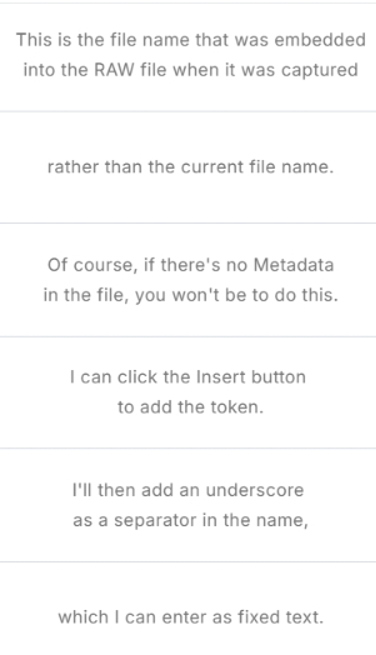The width and height of the screenshot is (376, 655).
Task: Click the word 'Metadata' in the transcript
Action: pyautogui.click(x=294, y=265)
